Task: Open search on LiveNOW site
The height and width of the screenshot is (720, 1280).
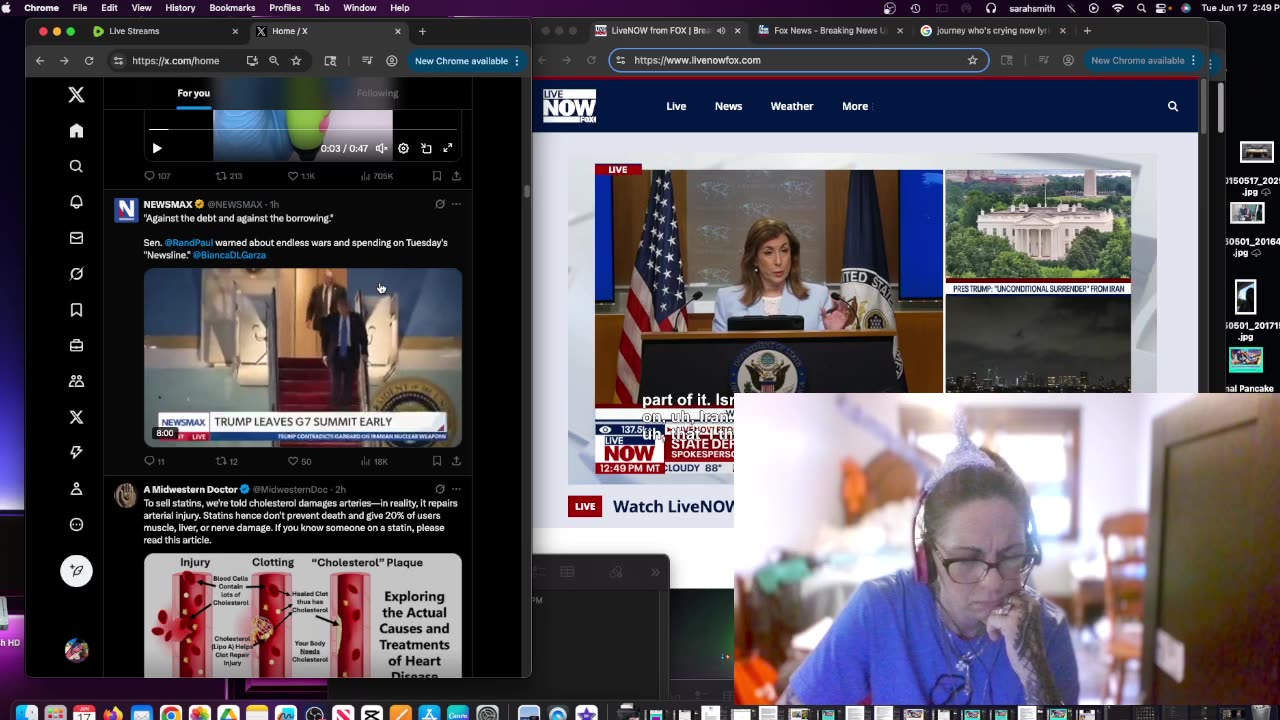Action: pos(1173,106)
